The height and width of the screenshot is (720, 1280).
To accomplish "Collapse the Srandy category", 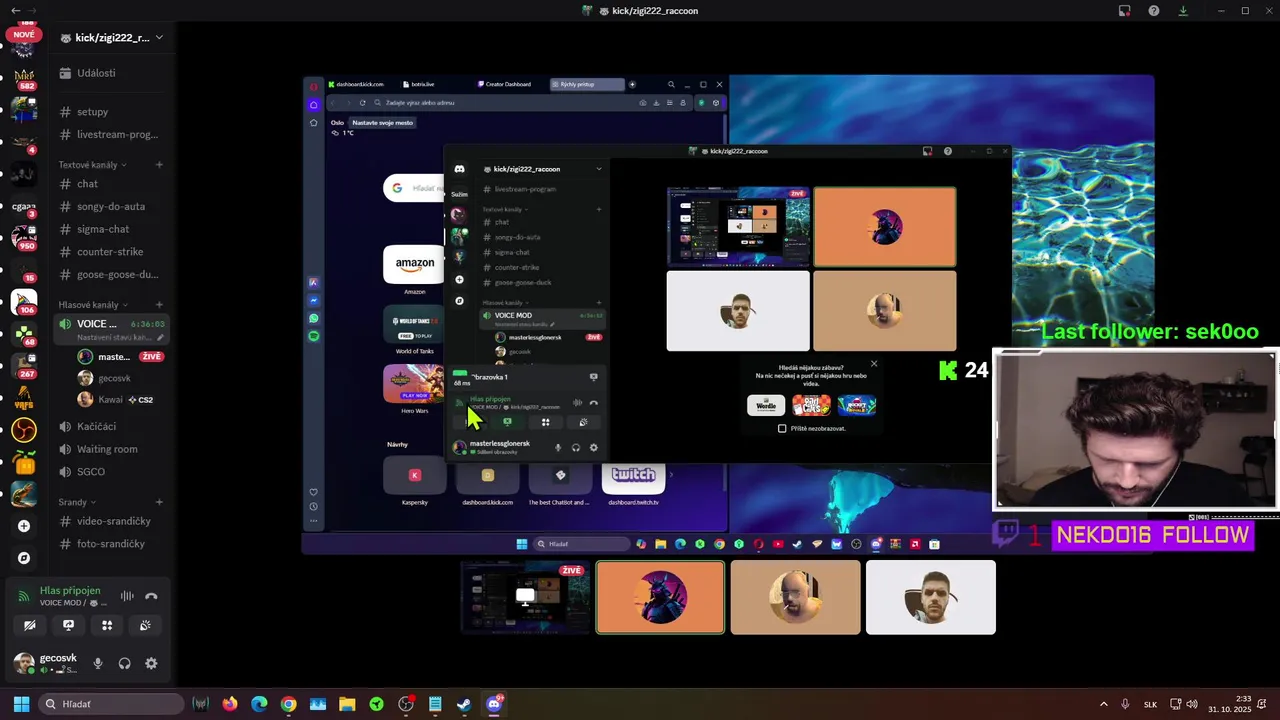I will pos(77,502).
